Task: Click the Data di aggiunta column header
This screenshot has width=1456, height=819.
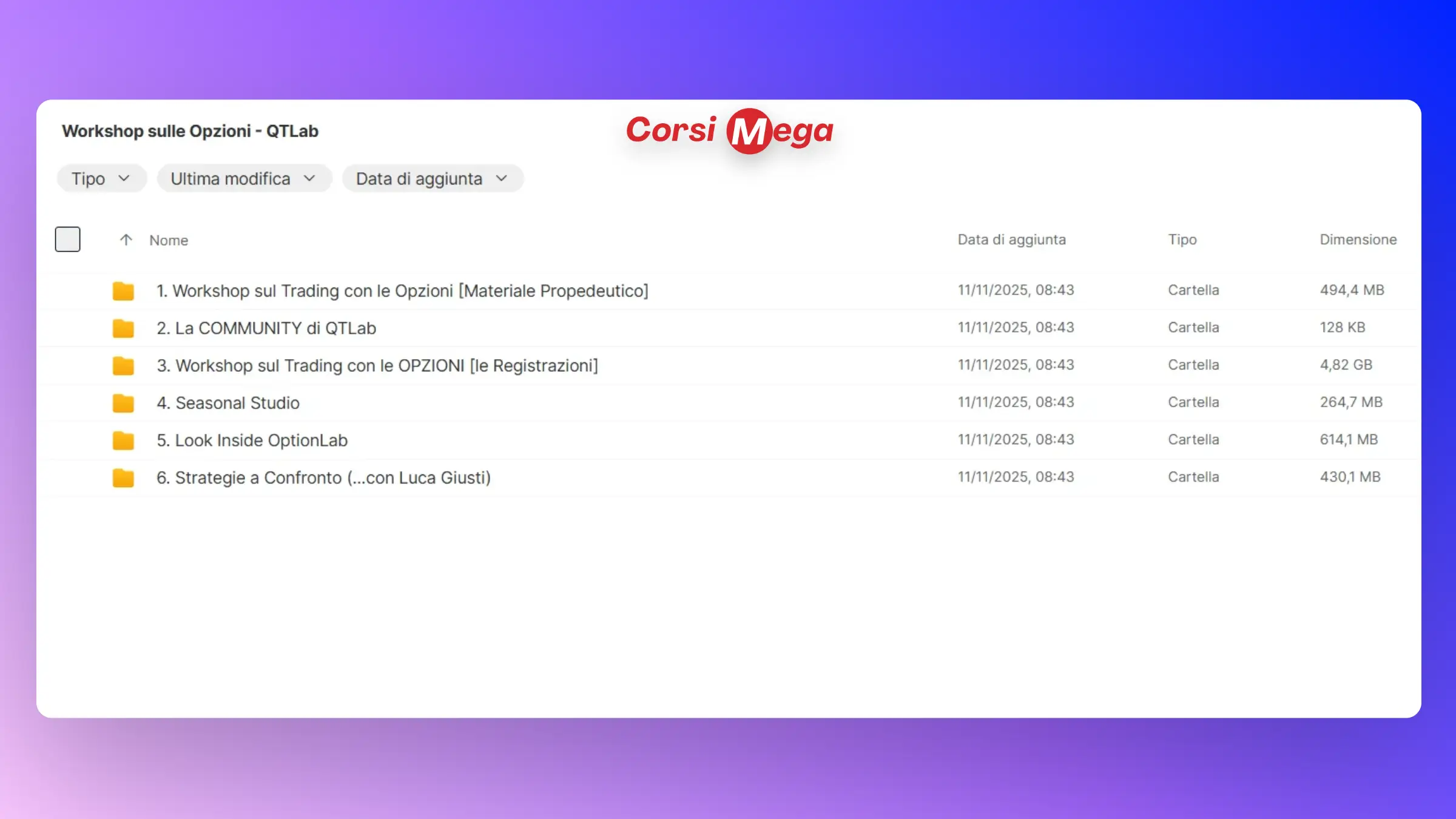Action: (x=1011, y=240)
